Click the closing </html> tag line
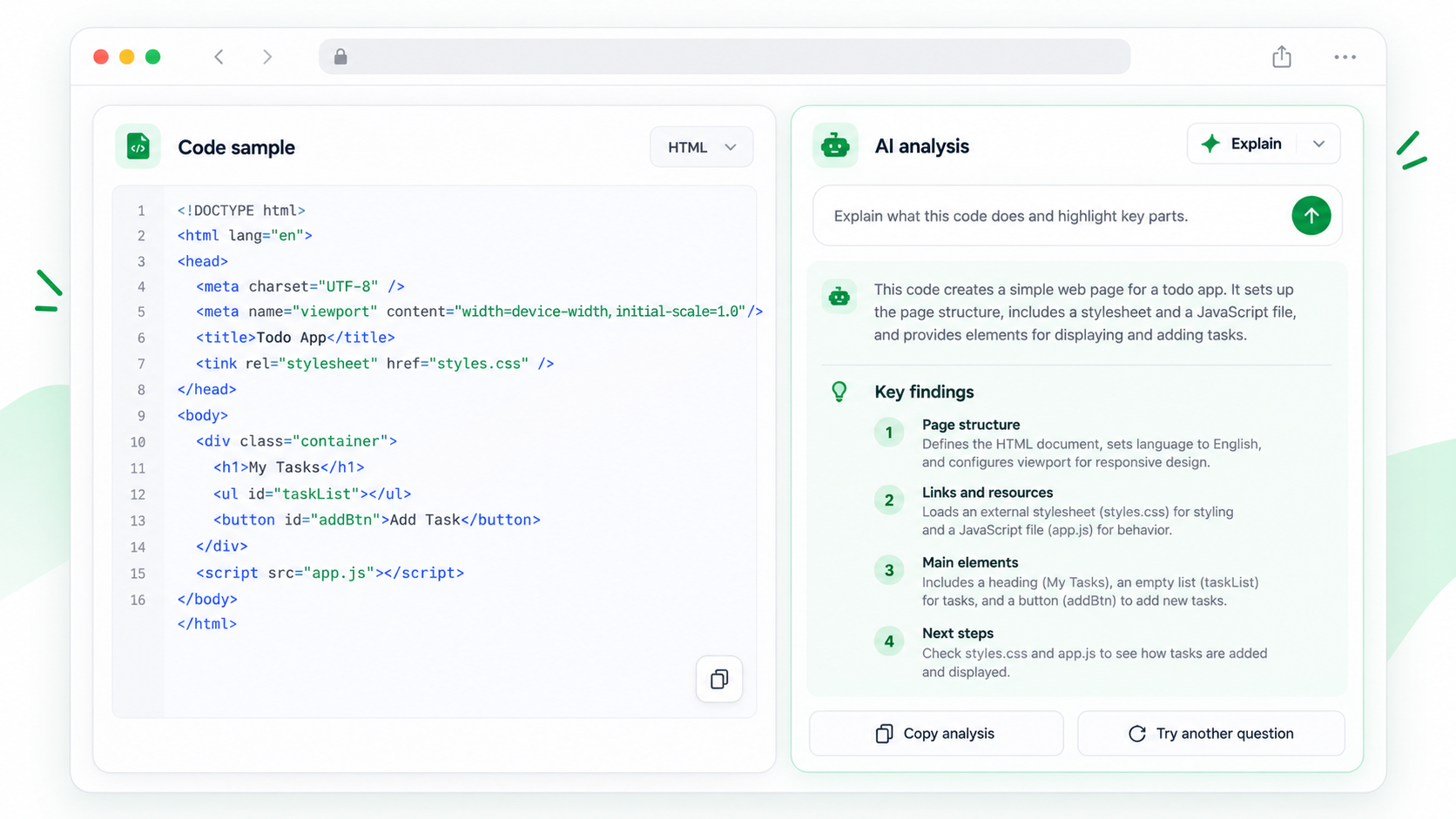This screenshot has height=819, width=1456. [206, 623]
